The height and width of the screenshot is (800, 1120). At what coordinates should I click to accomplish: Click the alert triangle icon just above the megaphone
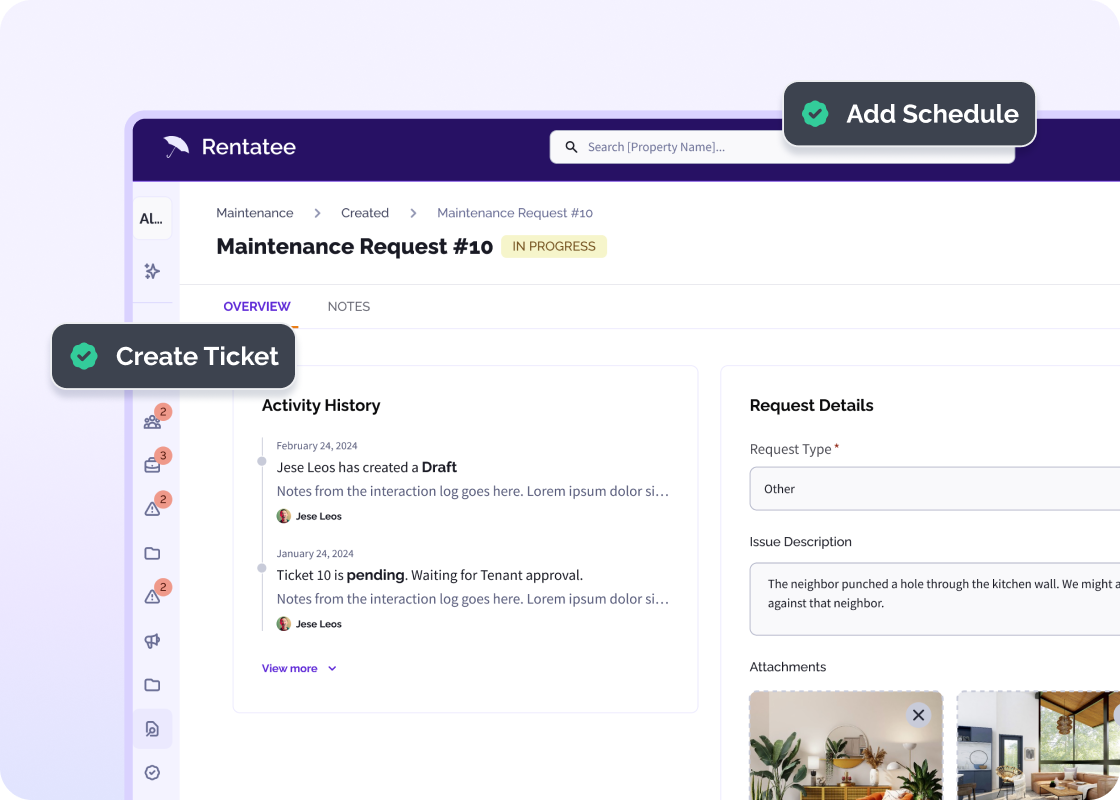pos(152,596)
